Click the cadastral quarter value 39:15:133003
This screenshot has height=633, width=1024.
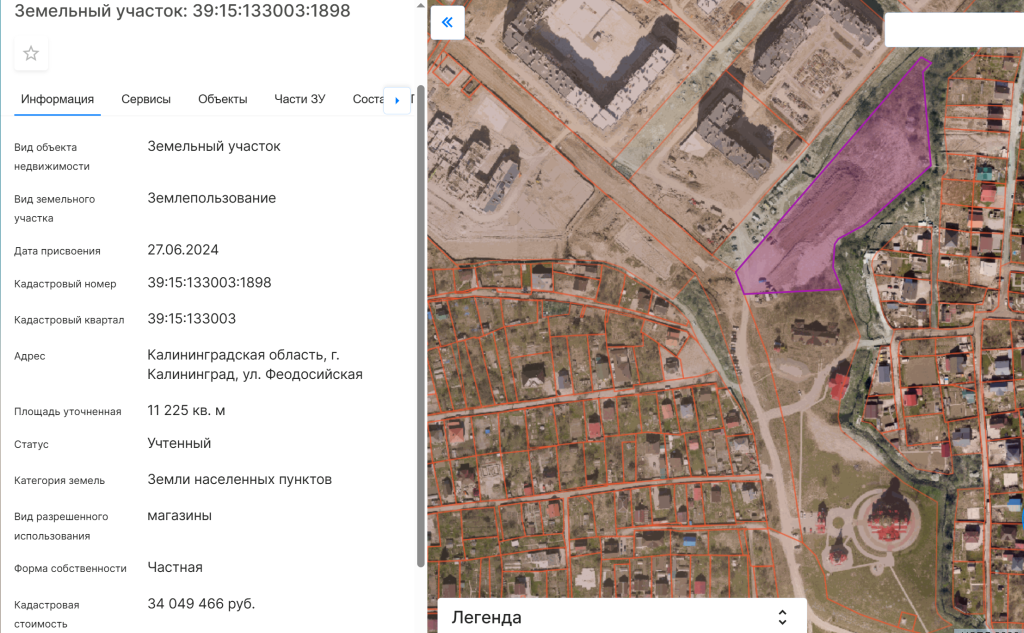[x=191, y=319]
